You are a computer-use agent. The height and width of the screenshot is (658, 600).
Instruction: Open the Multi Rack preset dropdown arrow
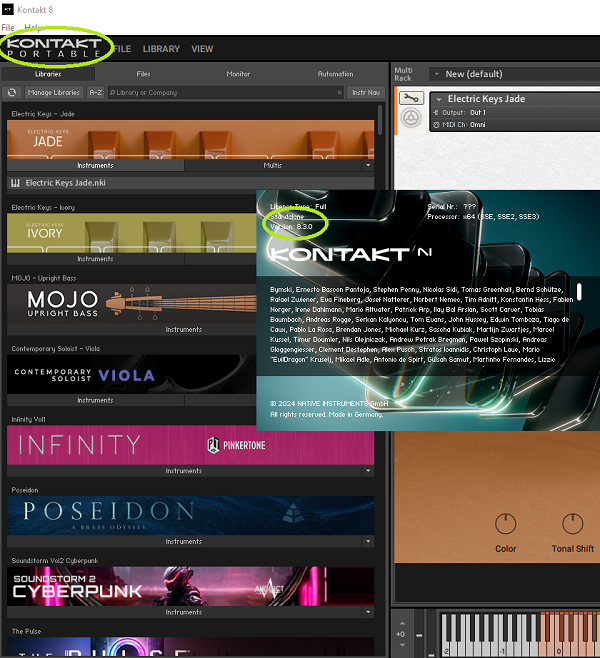436,74
